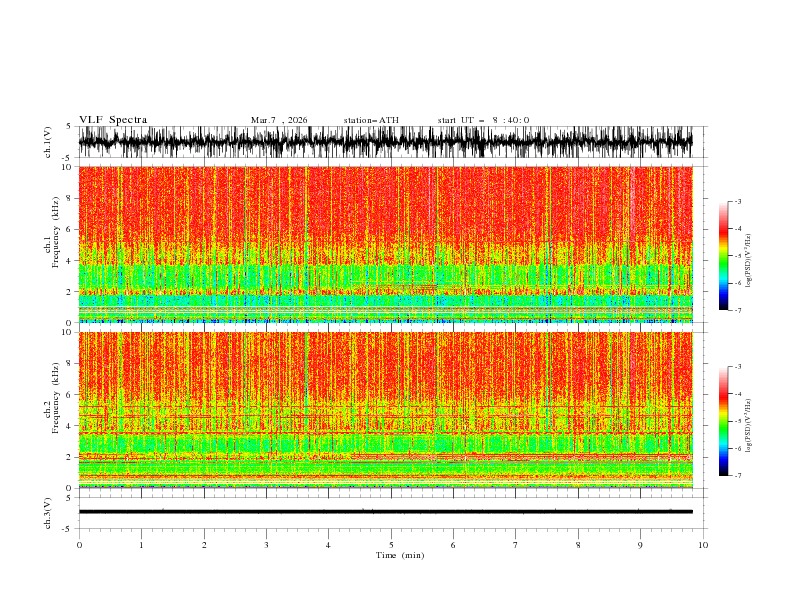Click the 10 minute tick on time axis

click(x=703, y=545)
